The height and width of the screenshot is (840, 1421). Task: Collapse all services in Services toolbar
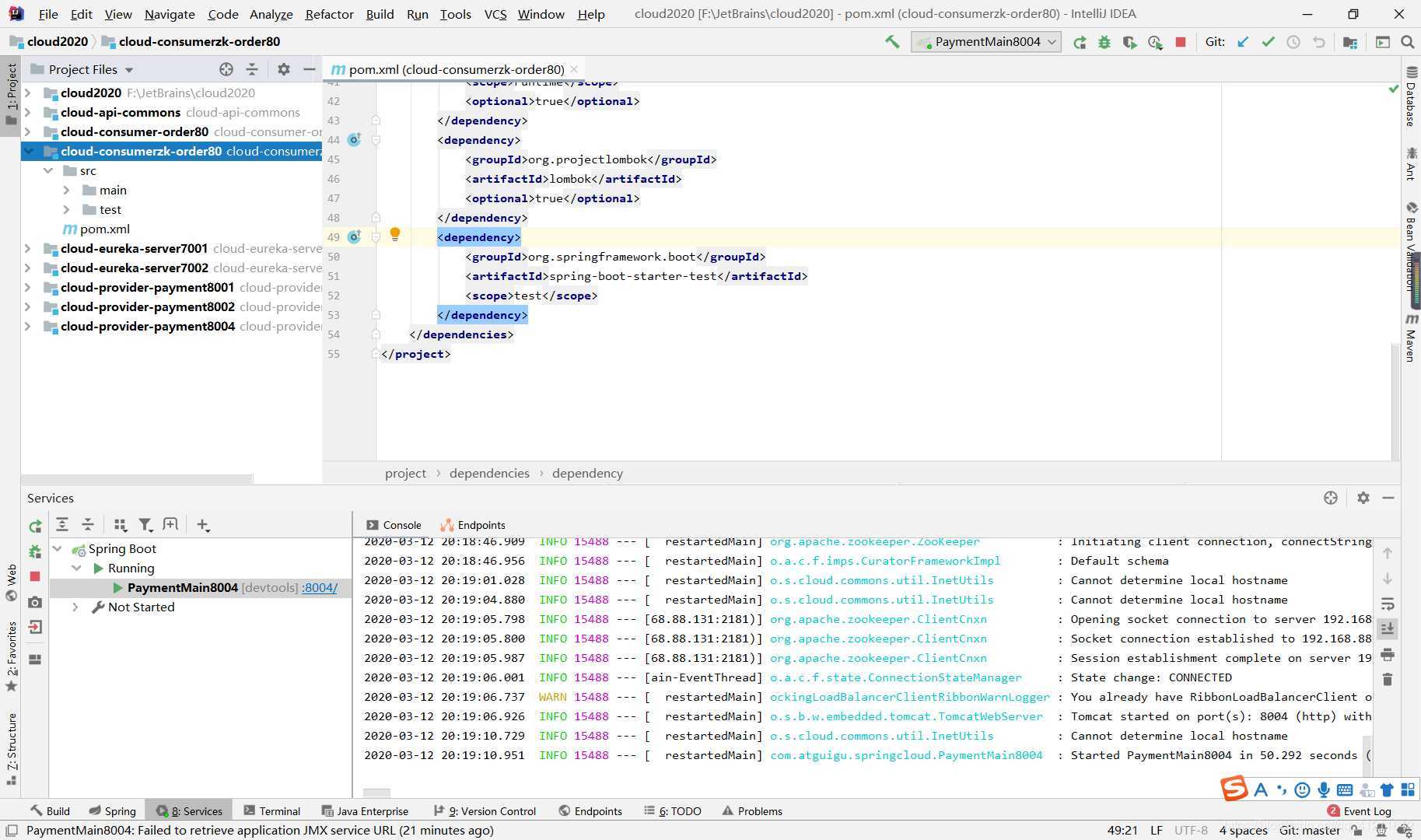pos(88,525)
